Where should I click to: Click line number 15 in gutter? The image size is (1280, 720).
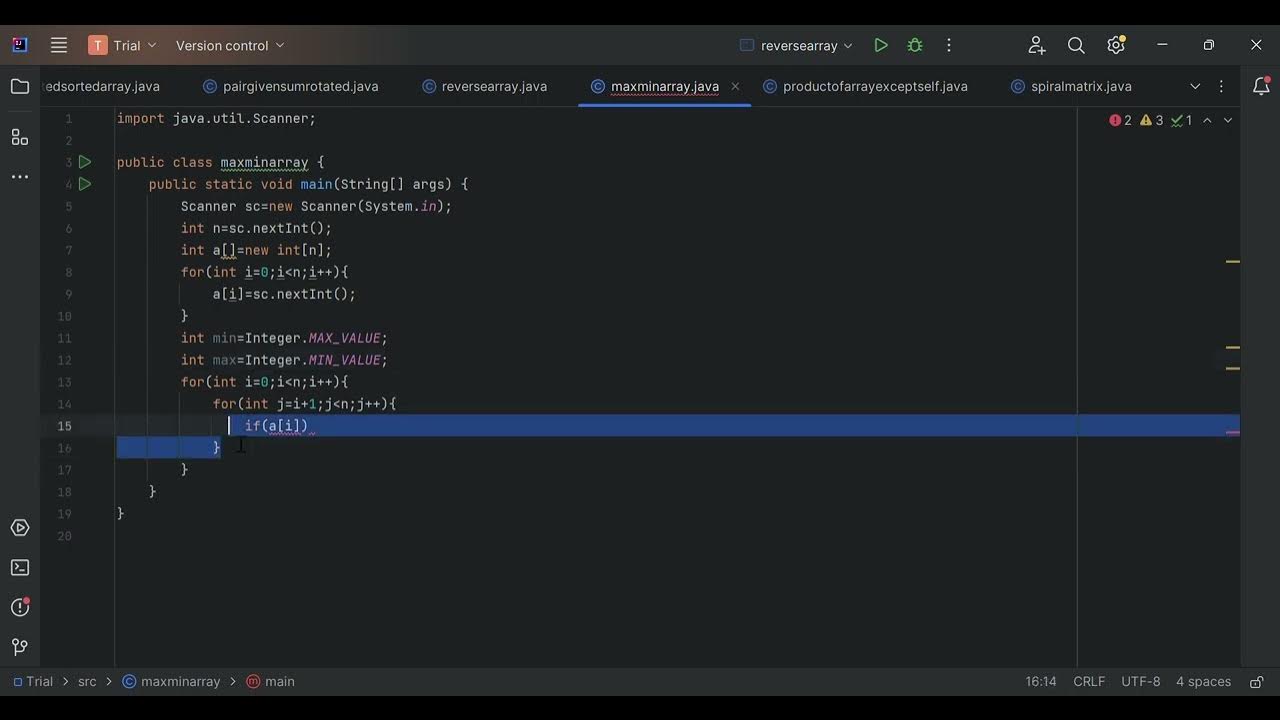pos(64,426)
